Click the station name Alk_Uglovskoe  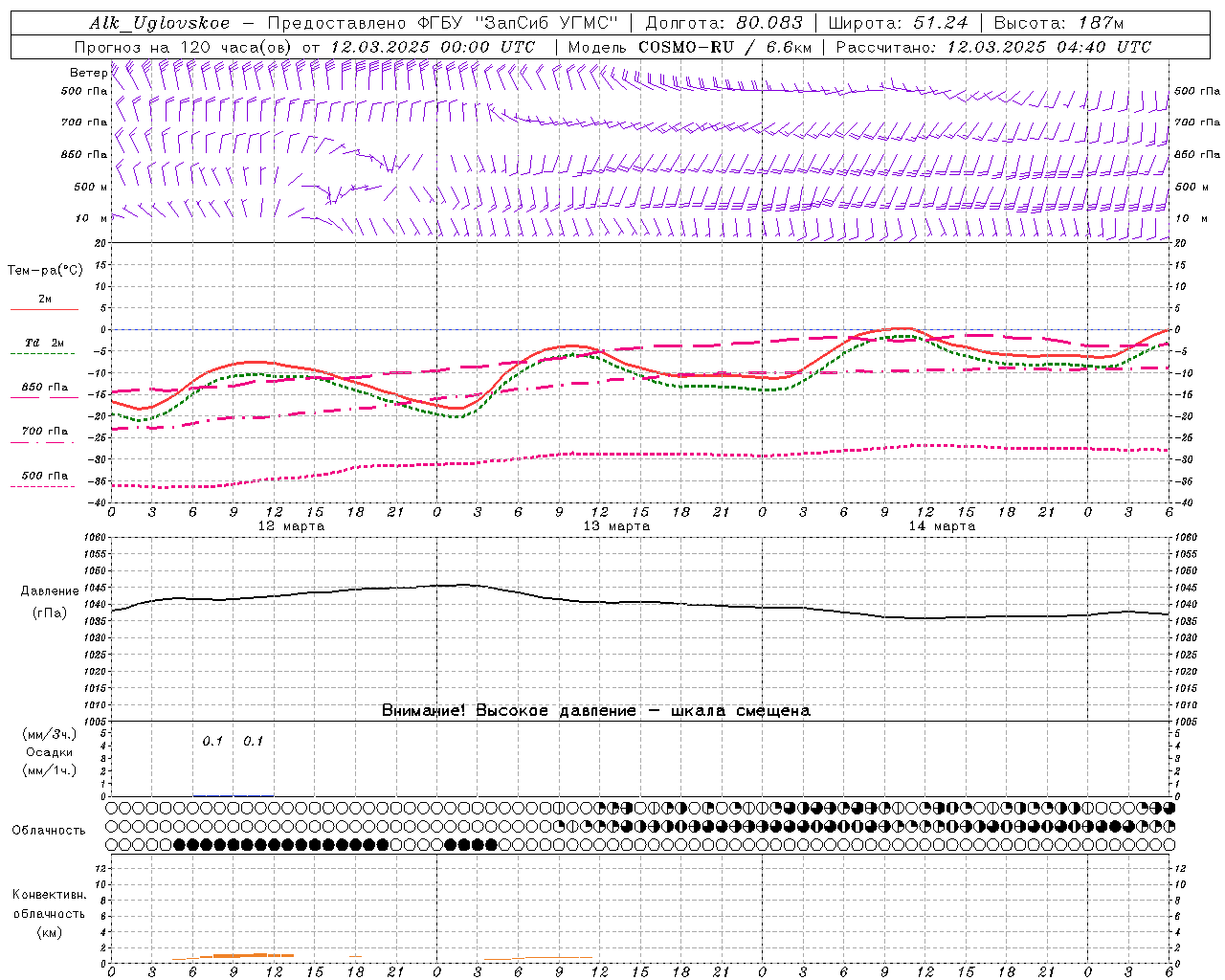pos(160,23)
